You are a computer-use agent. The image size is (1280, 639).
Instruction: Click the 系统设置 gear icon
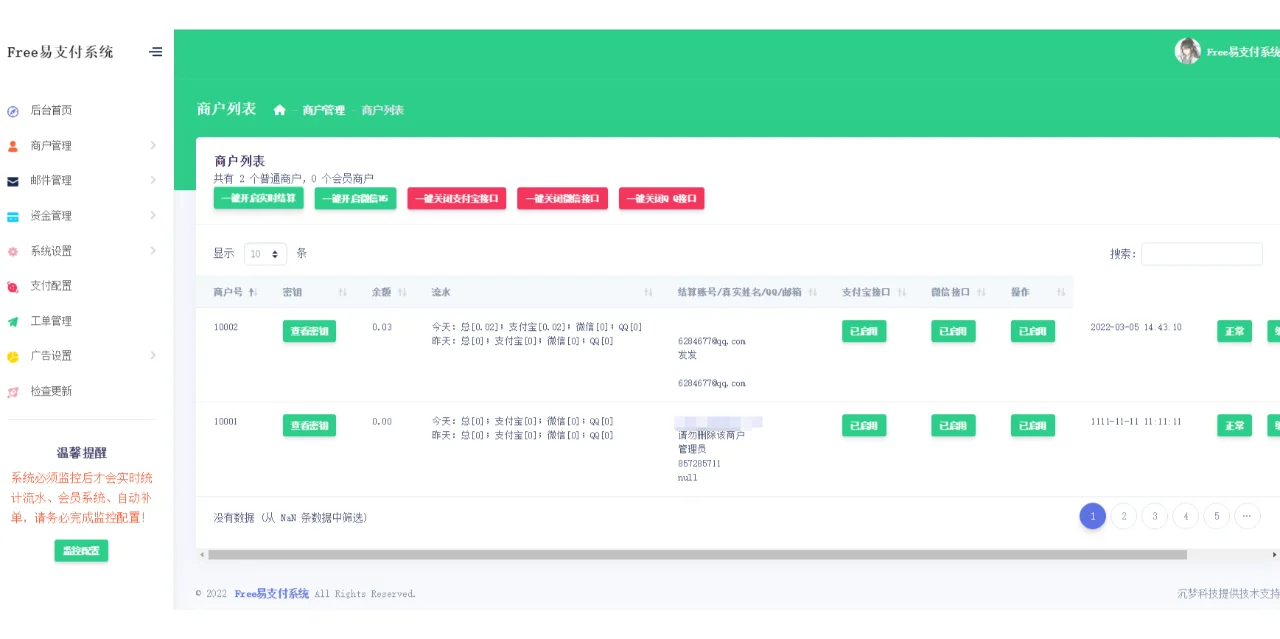coord(11,250)
